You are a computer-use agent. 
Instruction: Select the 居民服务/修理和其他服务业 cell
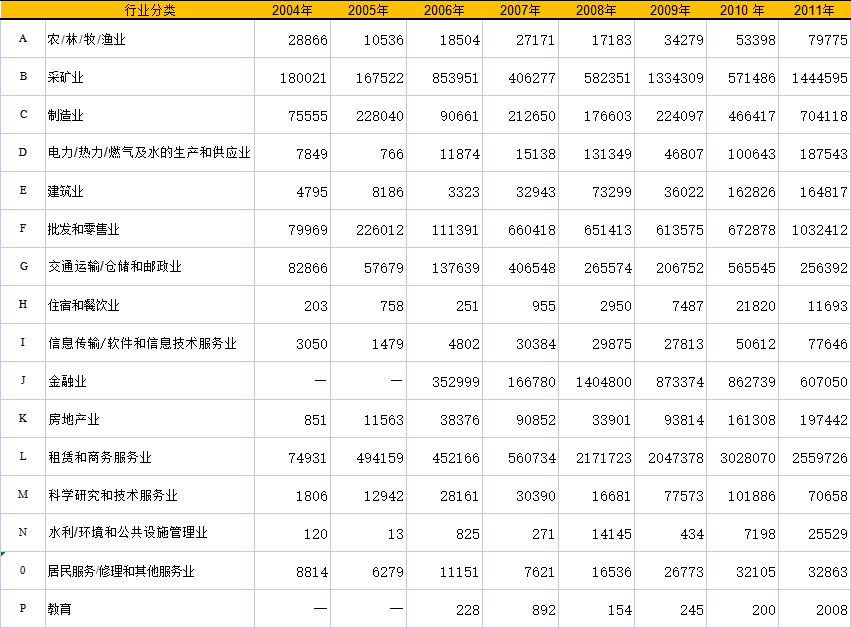tap(150, 570)
